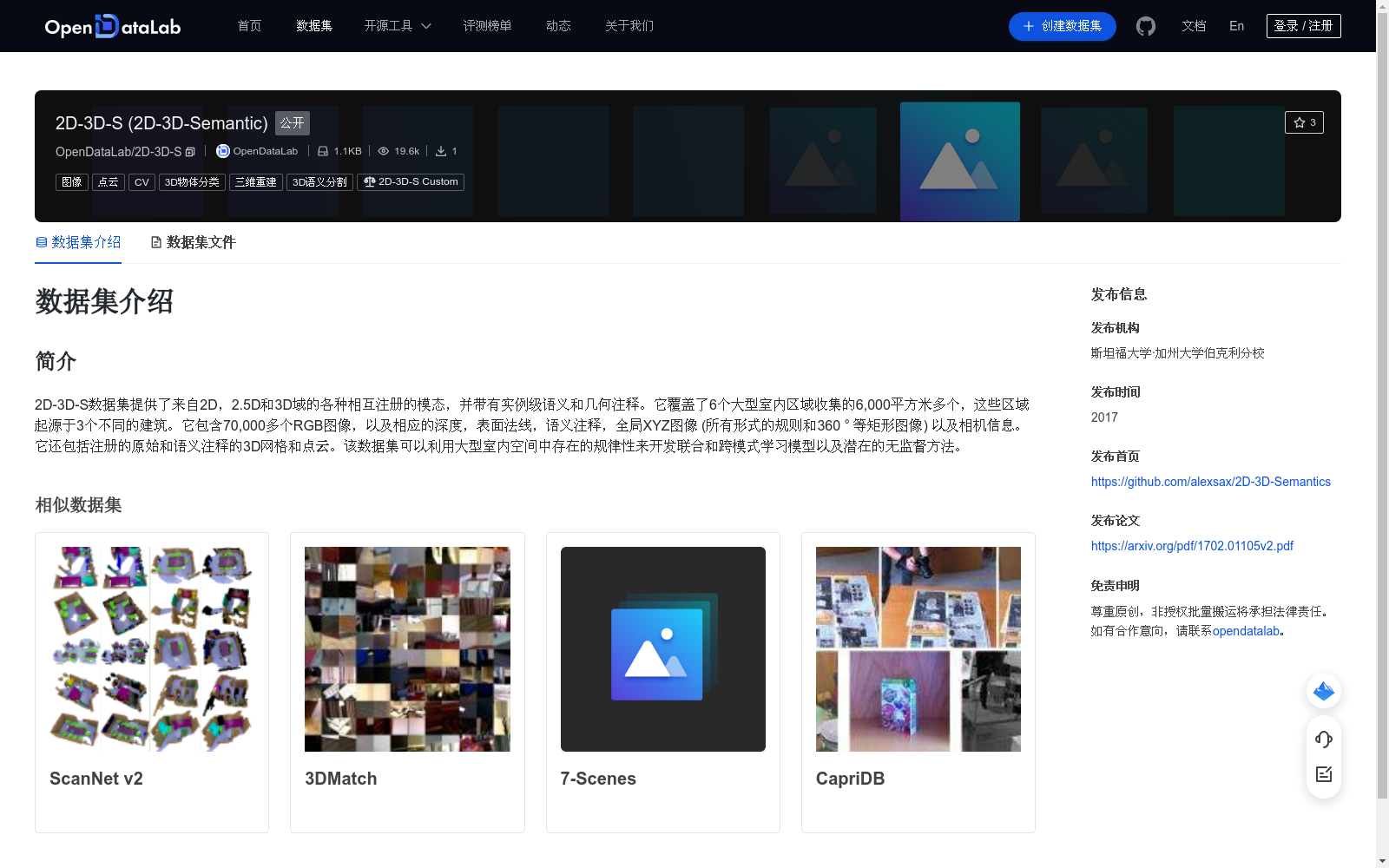Screen dimensions: 1389x868
Task: Open the 7-Scenes placeholder thumbnail
Action: (663, 649)
